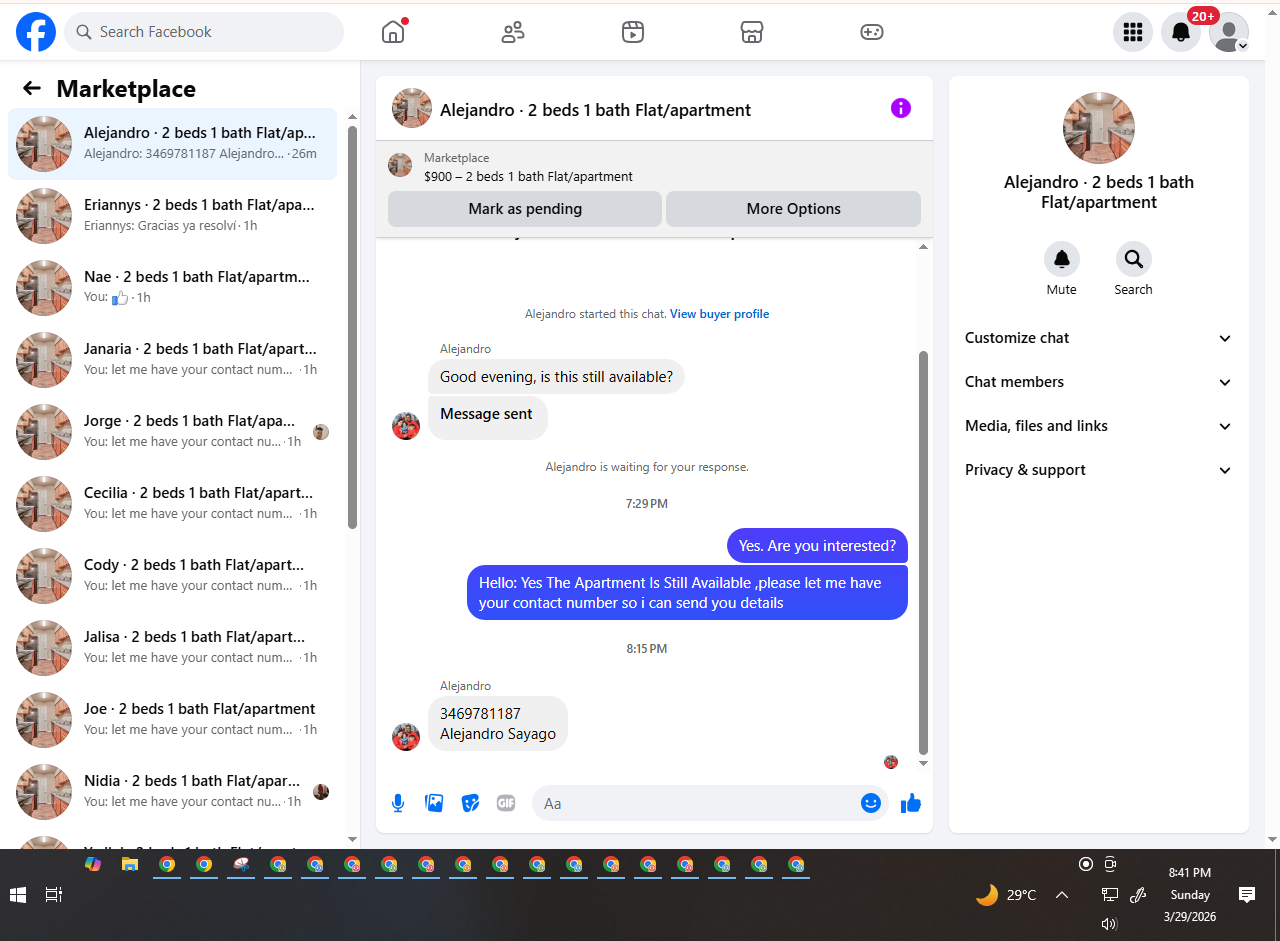
Task: Open conversation information purple icon
Action: [901, 108]
